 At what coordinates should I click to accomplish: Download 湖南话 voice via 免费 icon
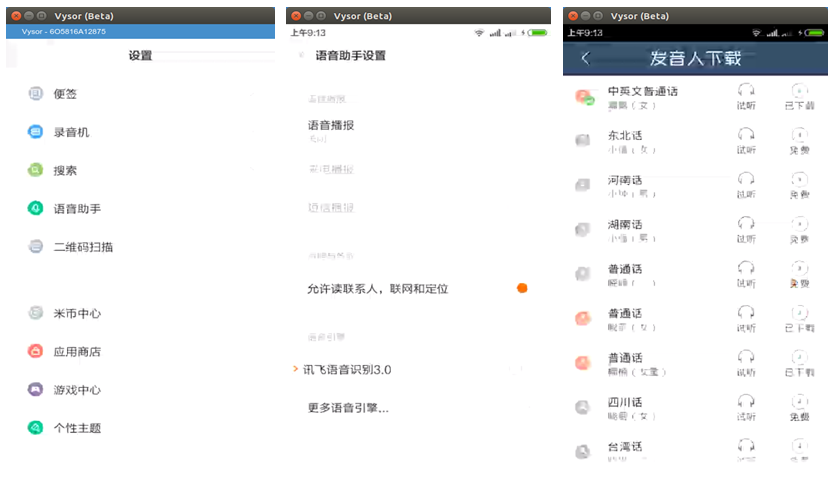pos(799,223)
